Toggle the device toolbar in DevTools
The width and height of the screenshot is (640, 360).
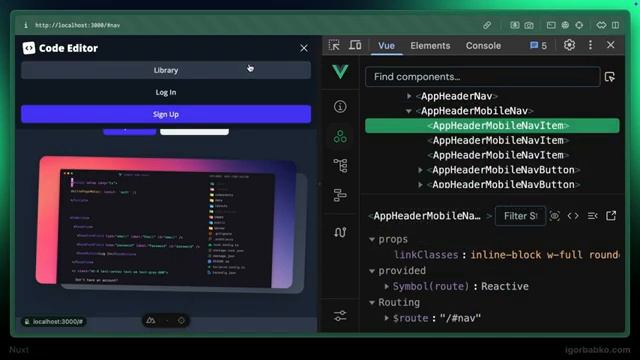[x=355, y=45]
